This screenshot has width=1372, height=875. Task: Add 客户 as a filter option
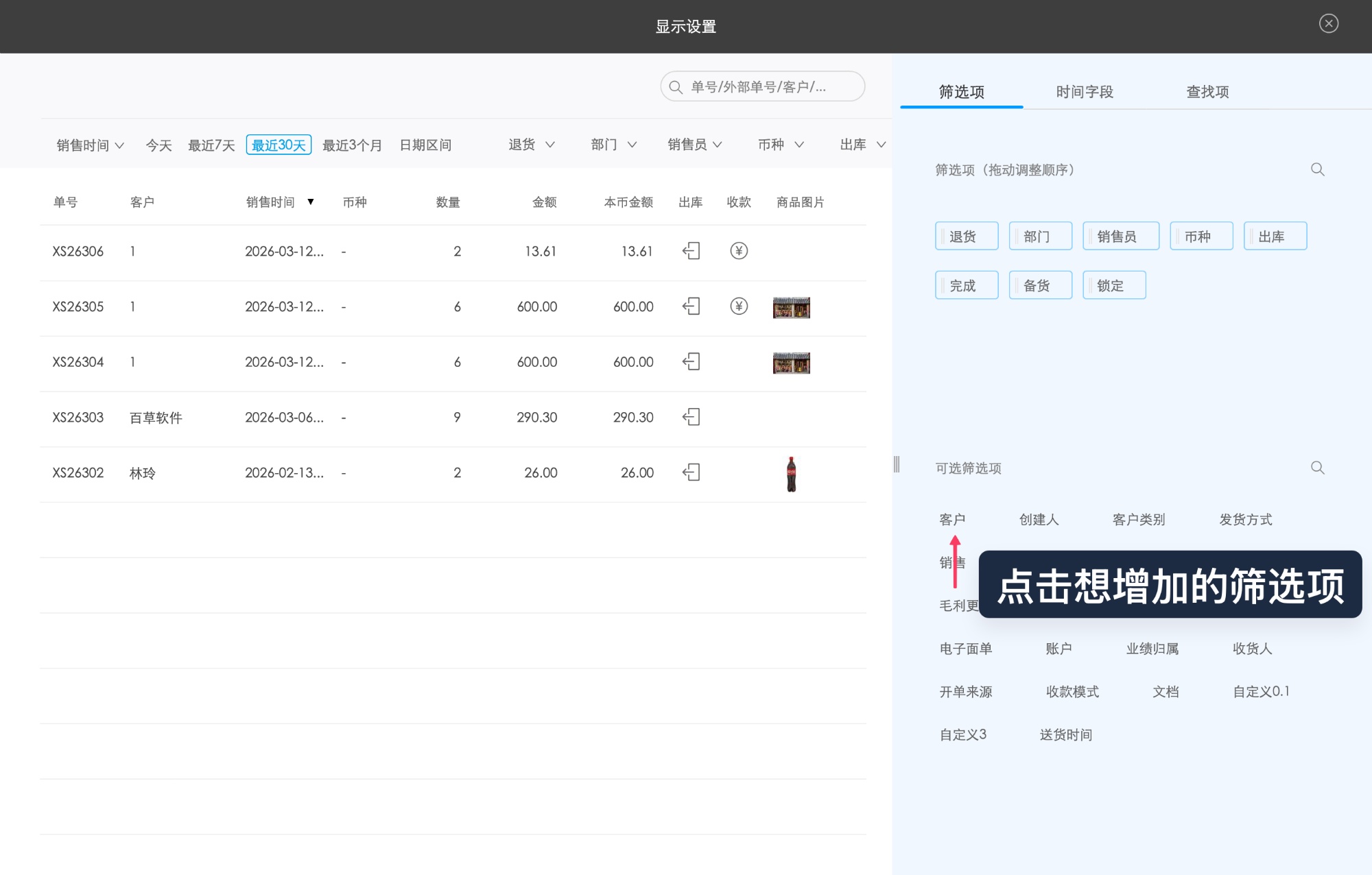952,519
